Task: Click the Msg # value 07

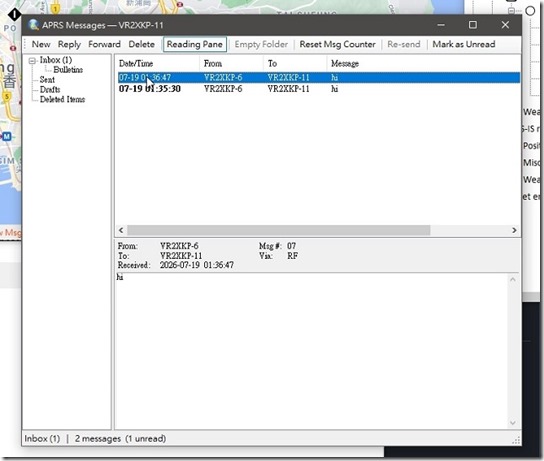Action: [291, 246]
